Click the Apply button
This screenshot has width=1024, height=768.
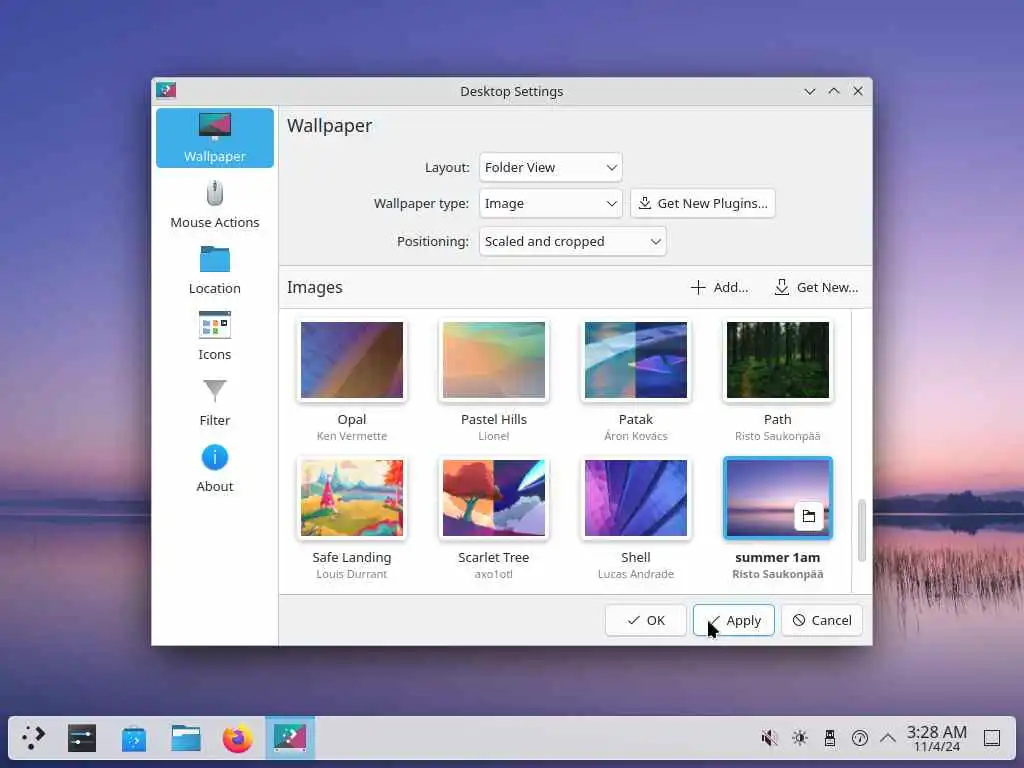click(733, 620)
